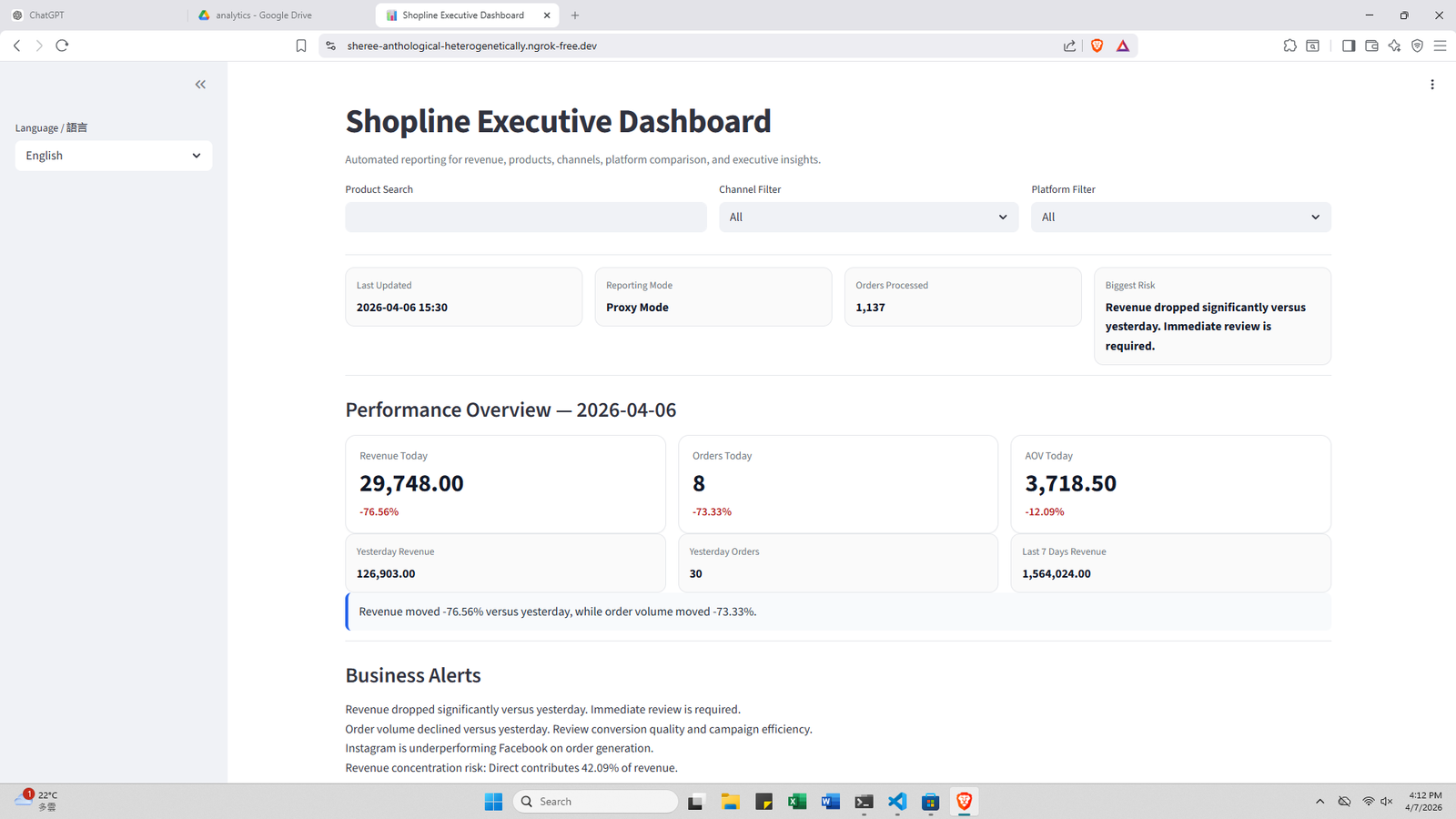Open Brave VPN shield icon
The image size is (1456, 819).
1417,45
